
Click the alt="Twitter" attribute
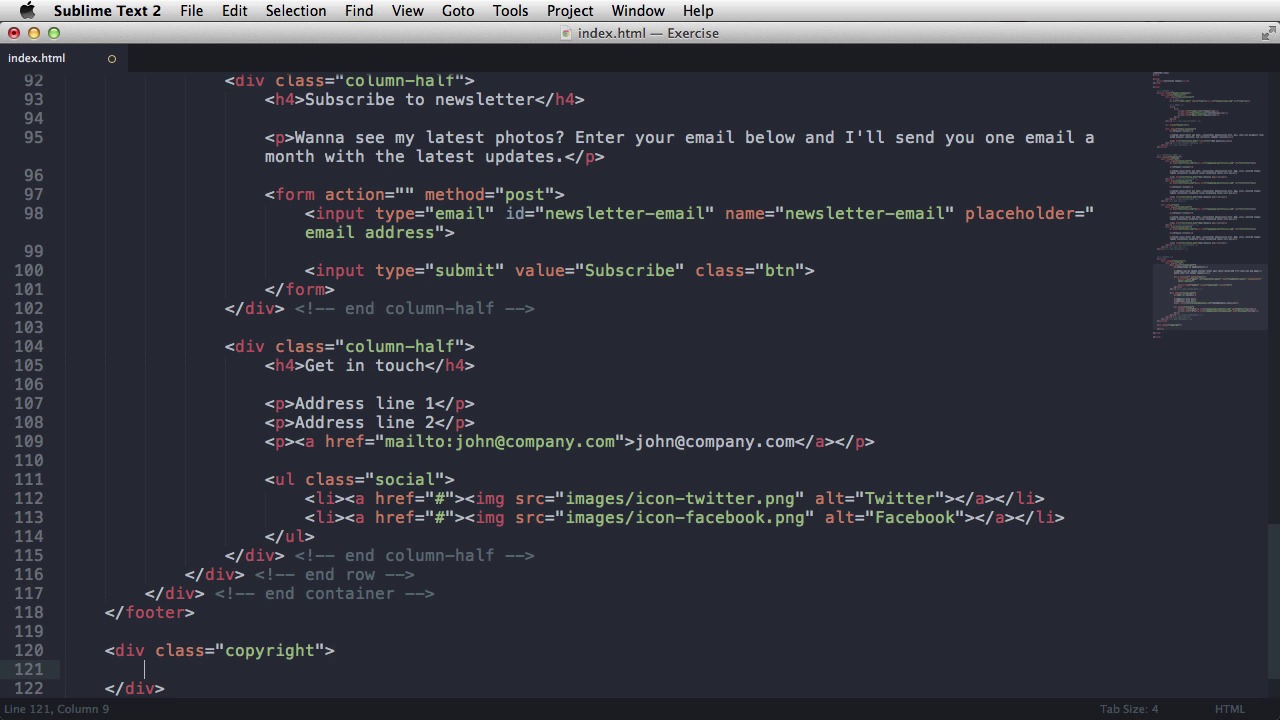click(880, 498)
